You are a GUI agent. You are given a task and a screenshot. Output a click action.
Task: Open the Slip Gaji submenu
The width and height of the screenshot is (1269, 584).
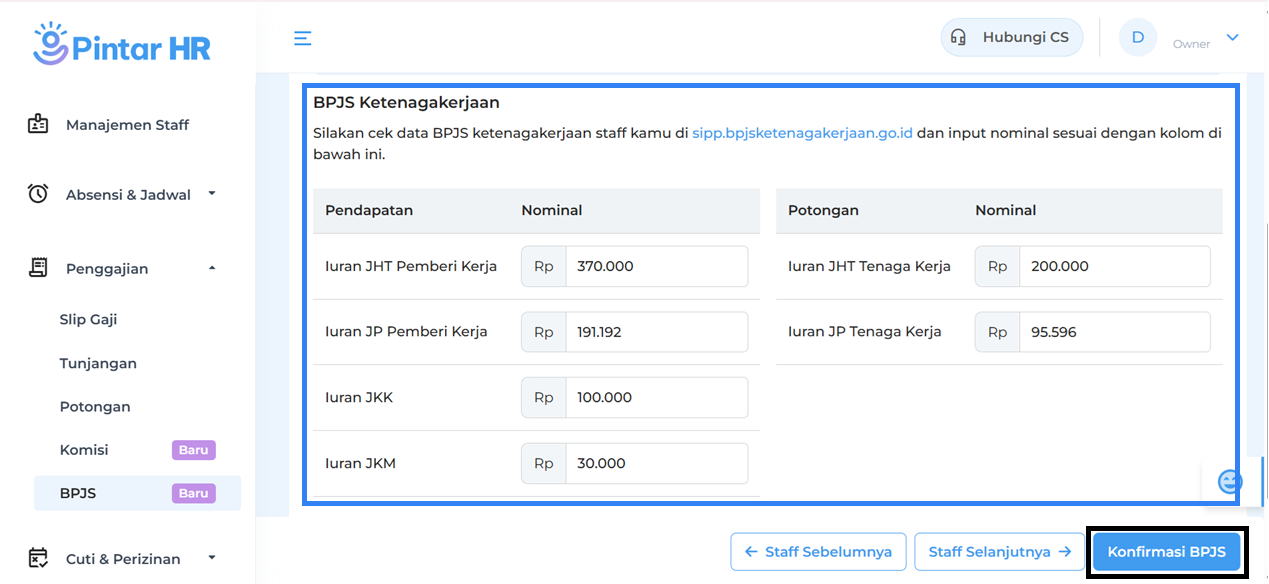[x=88, y=320]
